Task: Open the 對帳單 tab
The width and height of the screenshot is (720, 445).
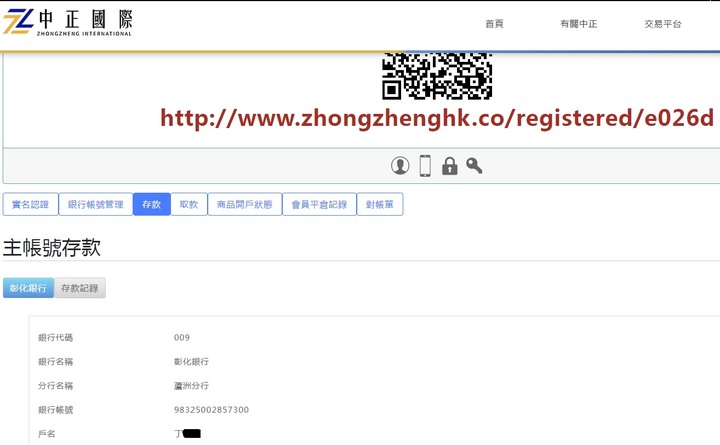Action: point(380,204)
